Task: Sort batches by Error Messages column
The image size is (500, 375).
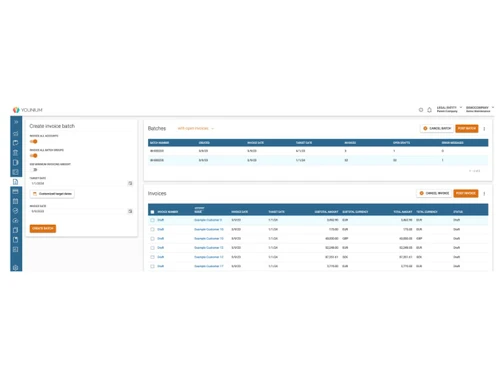Action: [452, 143]
